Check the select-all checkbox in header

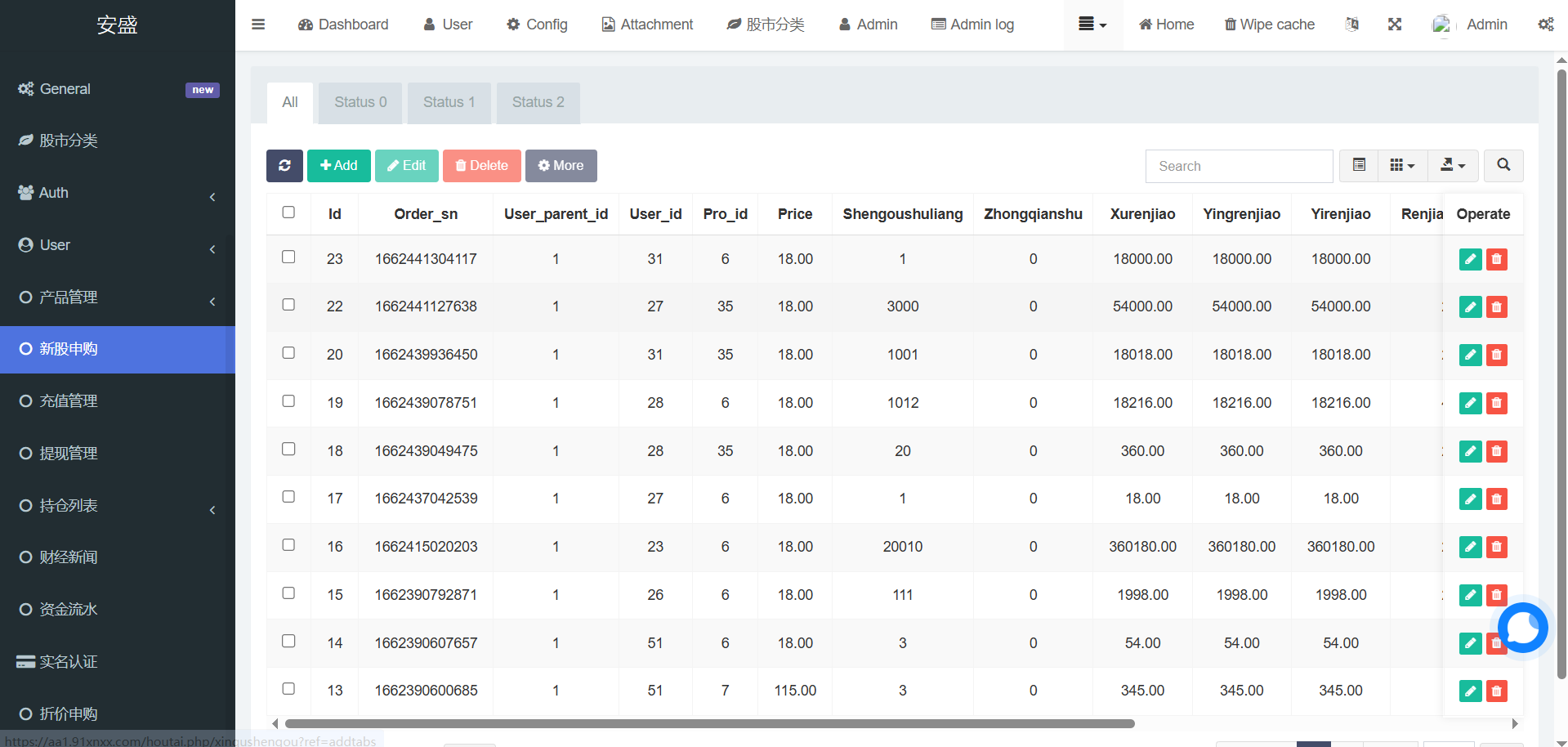pos(288,212)
